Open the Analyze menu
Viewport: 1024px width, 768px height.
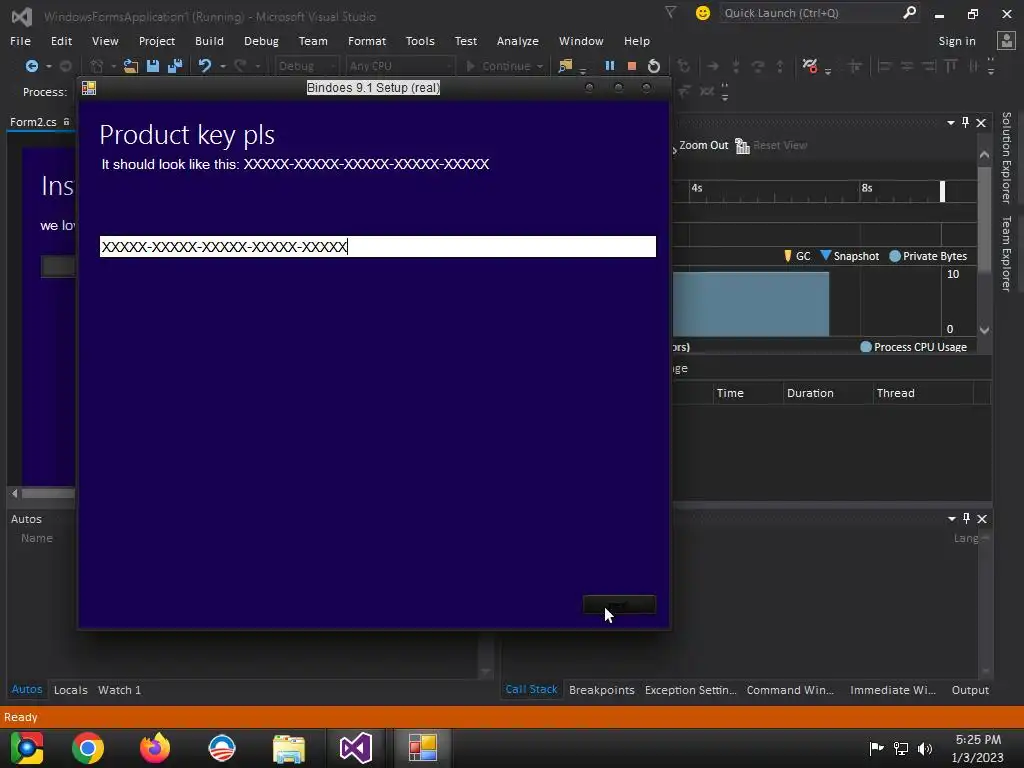pos(517,41)
